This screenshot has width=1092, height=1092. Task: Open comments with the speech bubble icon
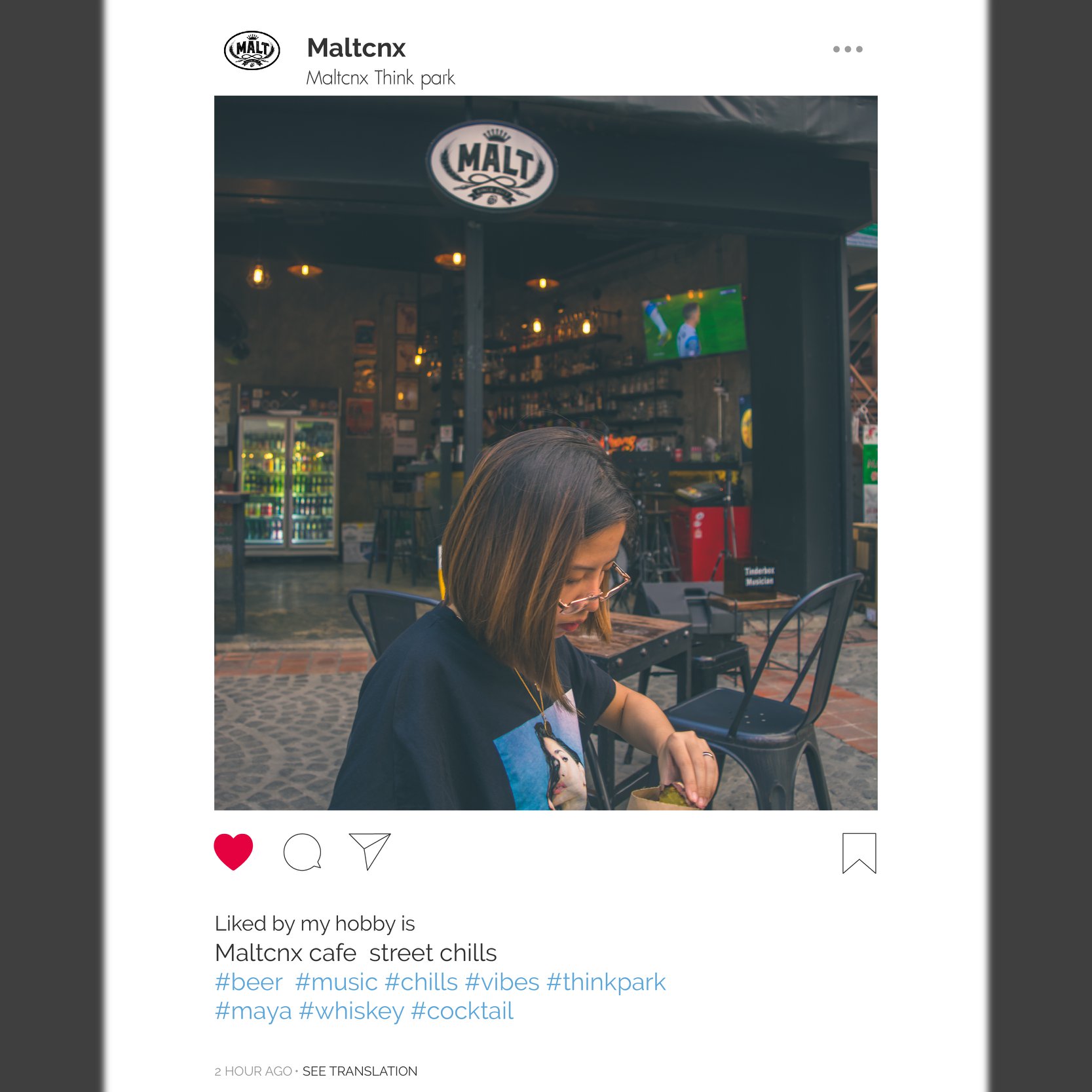[302, 852]
